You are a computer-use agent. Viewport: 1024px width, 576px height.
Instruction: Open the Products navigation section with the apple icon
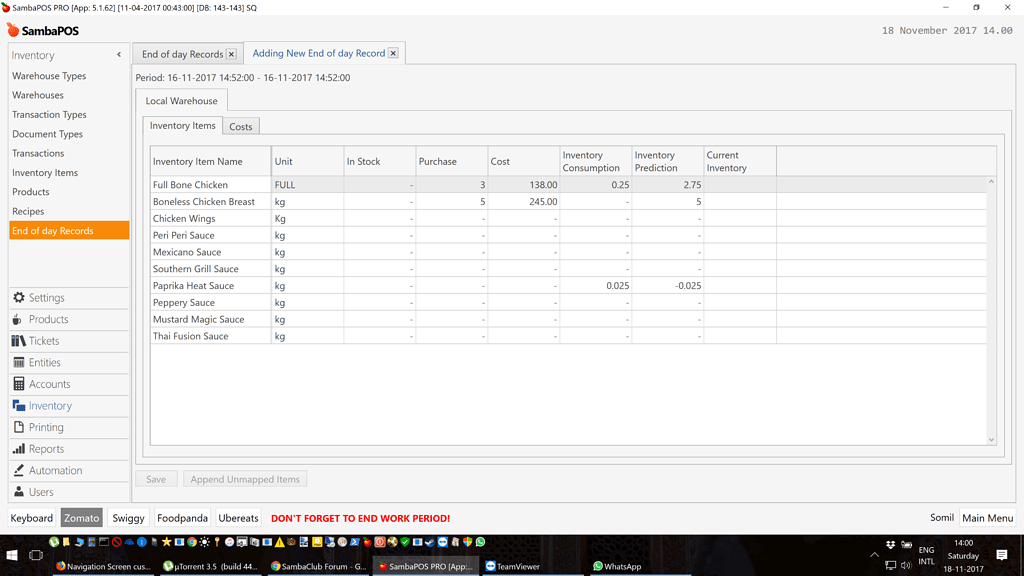click(69, 319)
